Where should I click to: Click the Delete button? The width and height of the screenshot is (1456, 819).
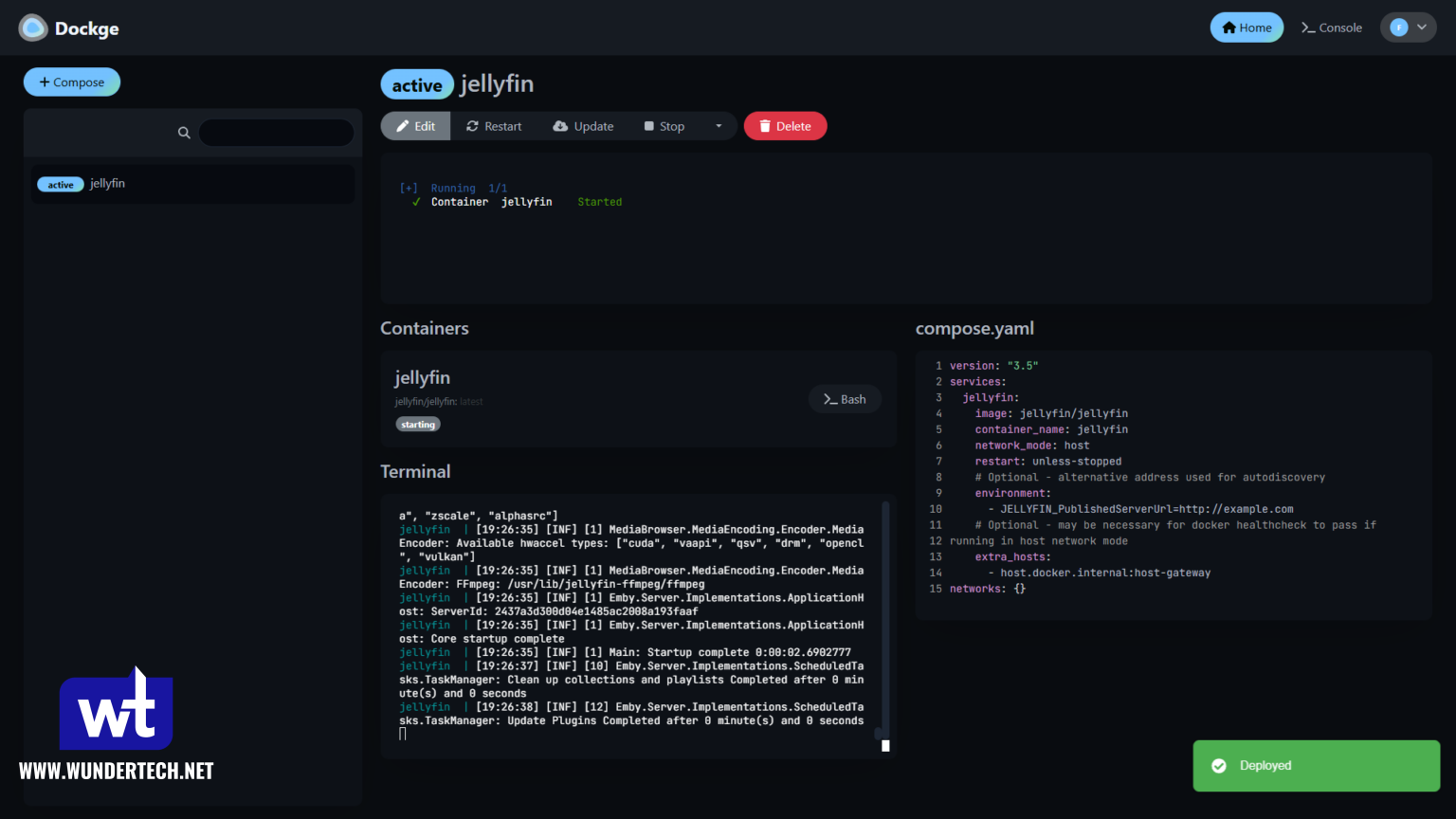[x=785, y=125]
